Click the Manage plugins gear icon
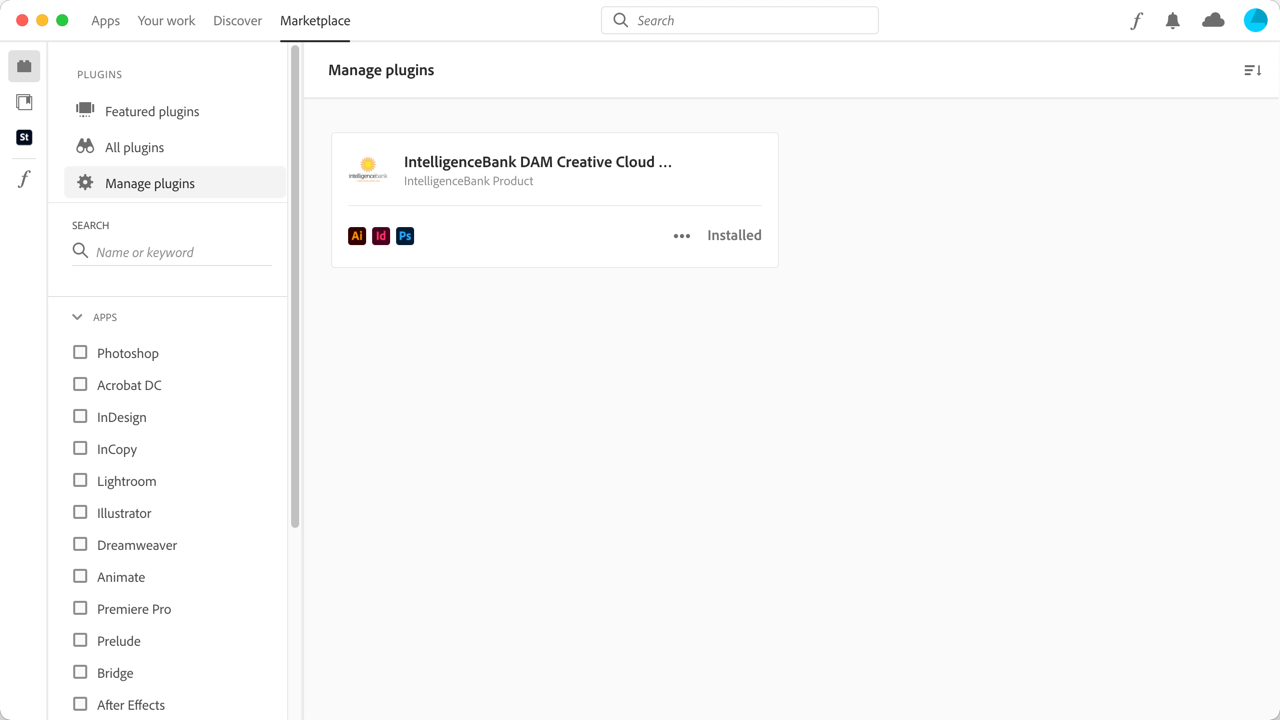Image resolution: width=1280 pixels, height=720 pixels. click(85, 182)
